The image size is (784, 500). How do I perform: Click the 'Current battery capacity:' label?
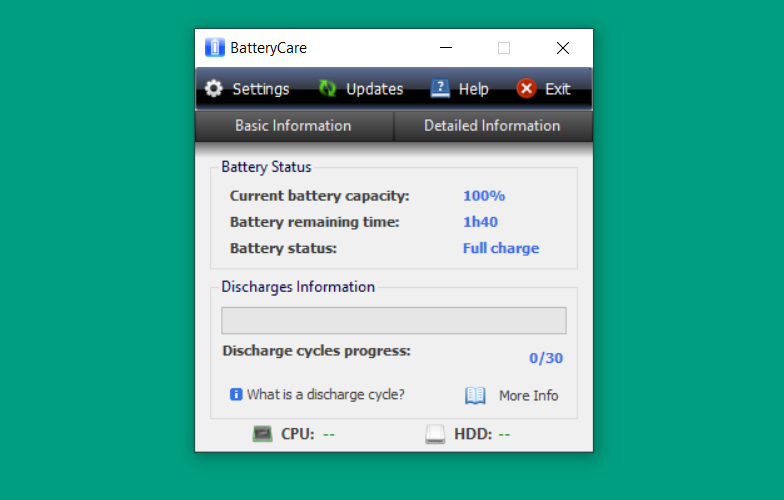point(320,196)
